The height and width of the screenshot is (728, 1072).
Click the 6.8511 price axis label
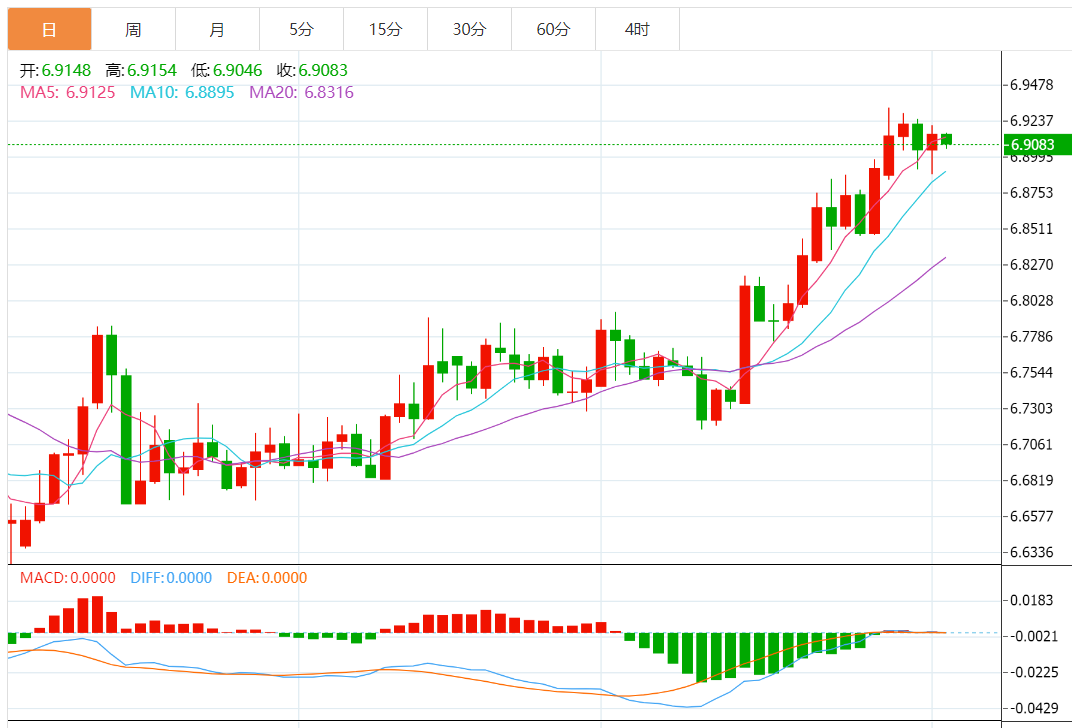tap(1032, 228)
